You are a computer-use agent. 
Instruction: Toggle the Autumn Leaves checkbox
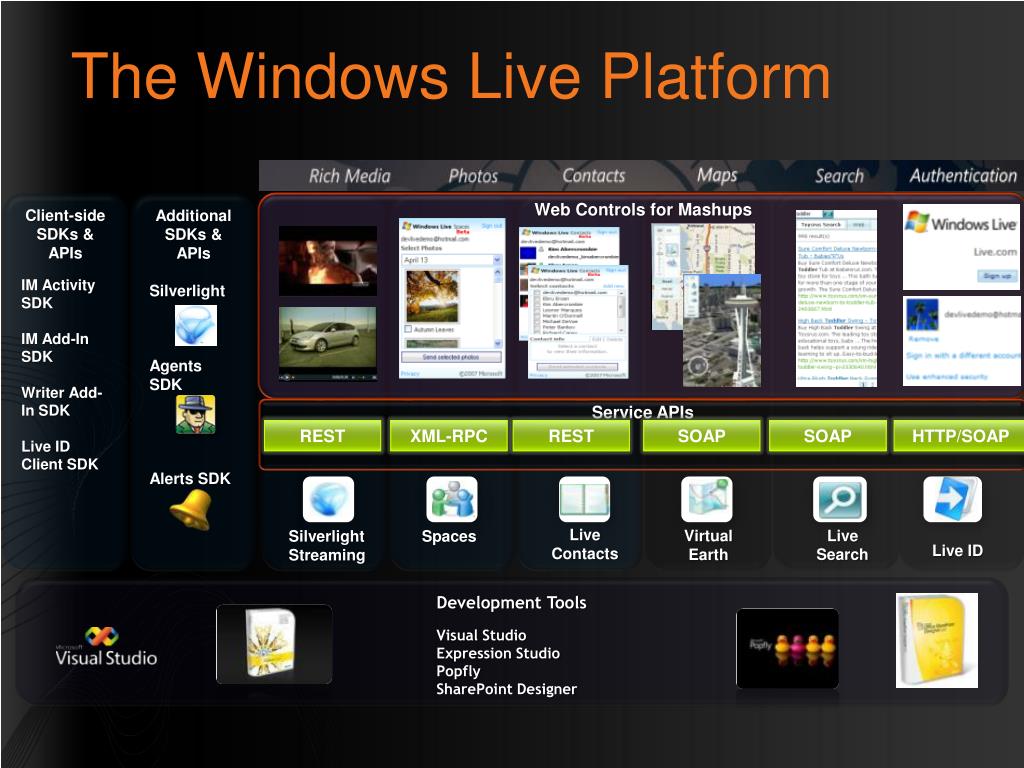pyautogui.click(x=408, y=329)
